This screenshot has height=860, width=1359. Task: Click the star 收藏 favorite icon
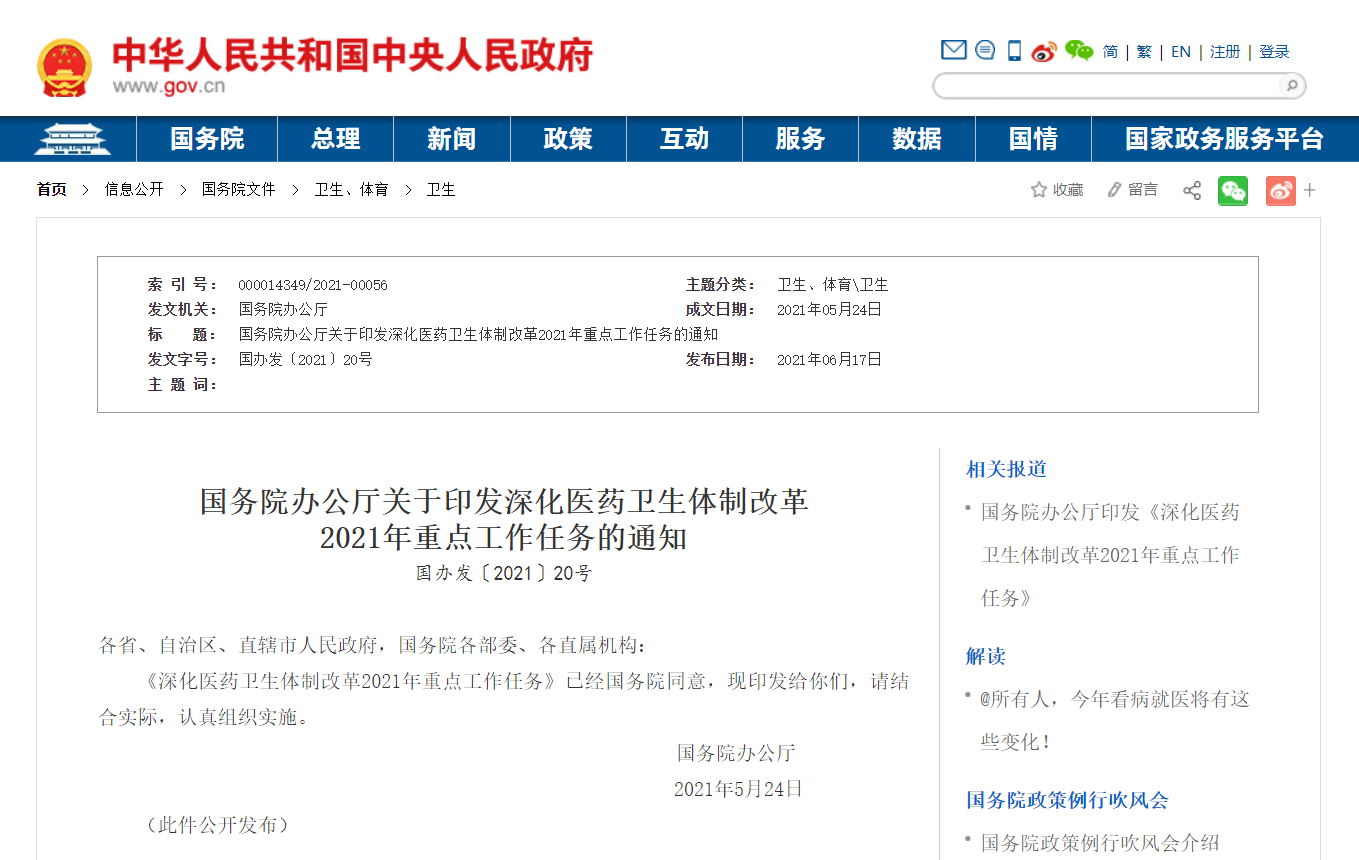tap(1039, 190)
